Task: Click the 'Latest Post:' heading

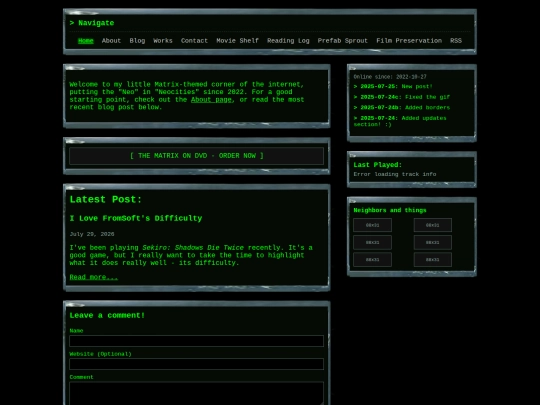Action: pos(106,199)
